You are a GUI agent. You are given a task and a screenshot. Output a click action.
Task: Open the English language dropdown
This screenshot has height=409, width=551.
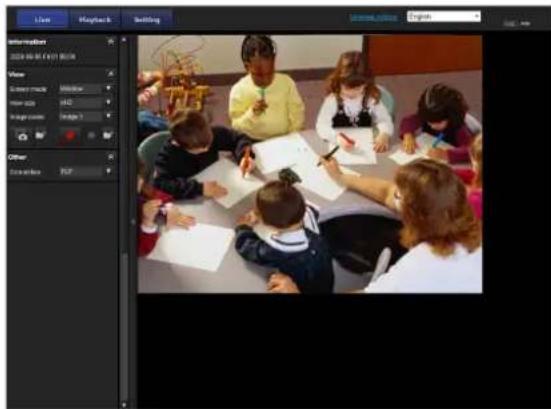443,17
